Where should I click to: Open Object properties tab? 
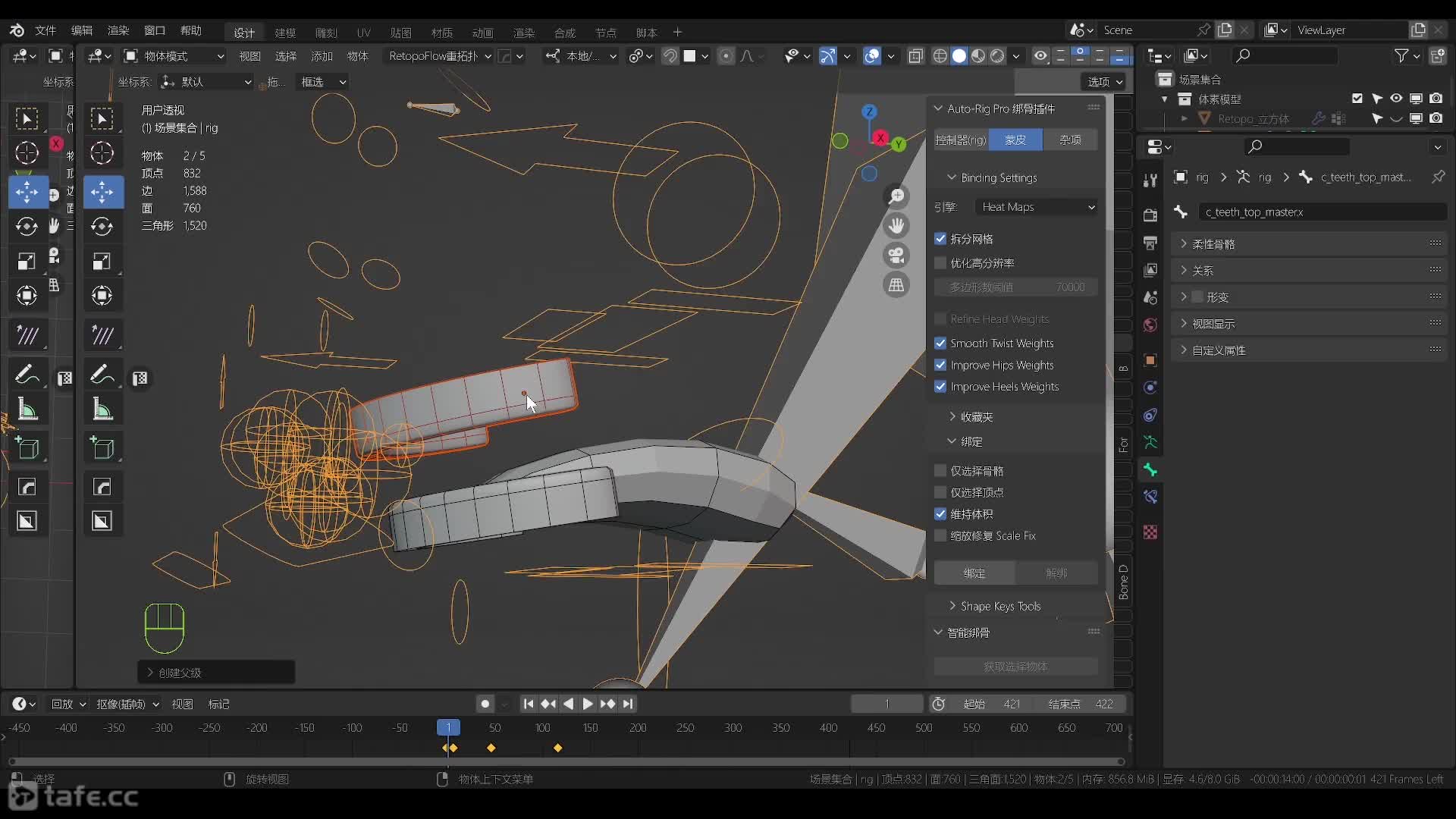[1150, 360]
